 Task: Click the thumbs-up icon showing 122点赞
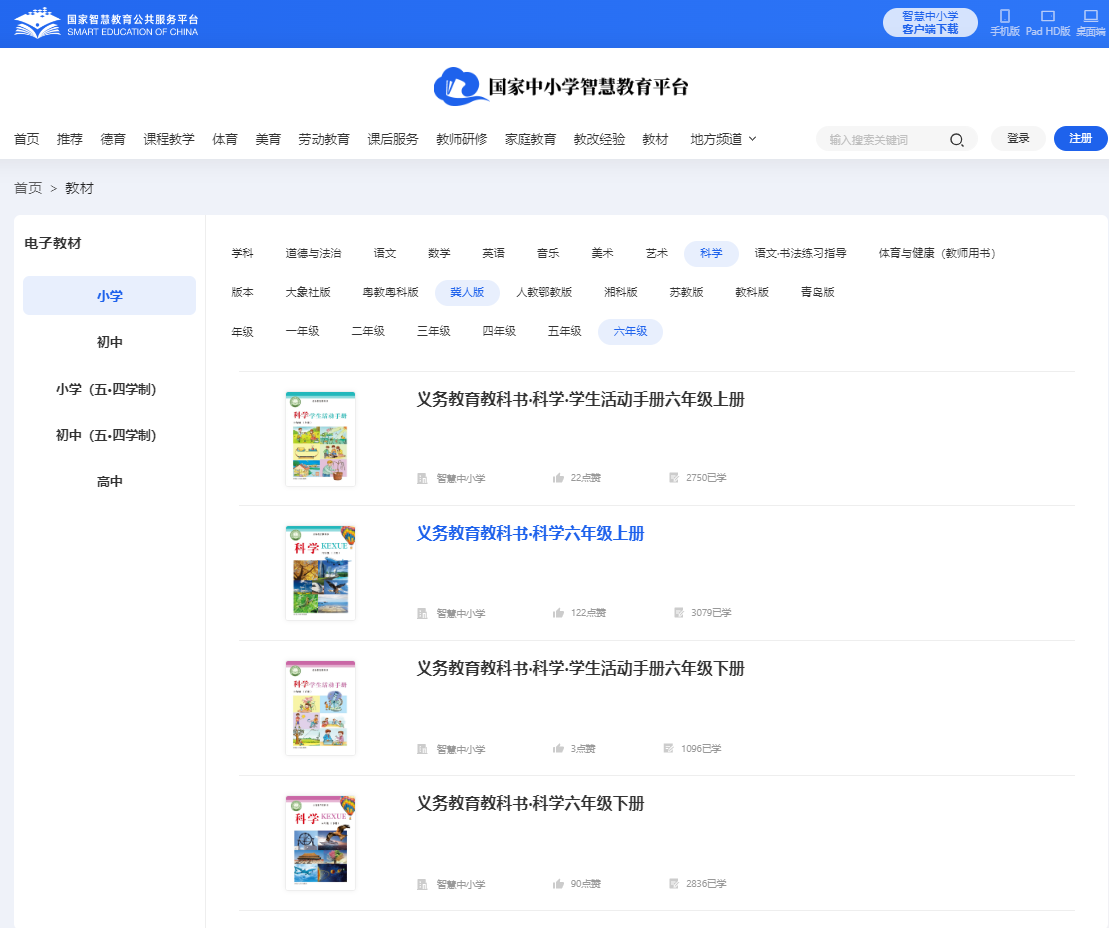pyautogui.click(x=559, y=613)
